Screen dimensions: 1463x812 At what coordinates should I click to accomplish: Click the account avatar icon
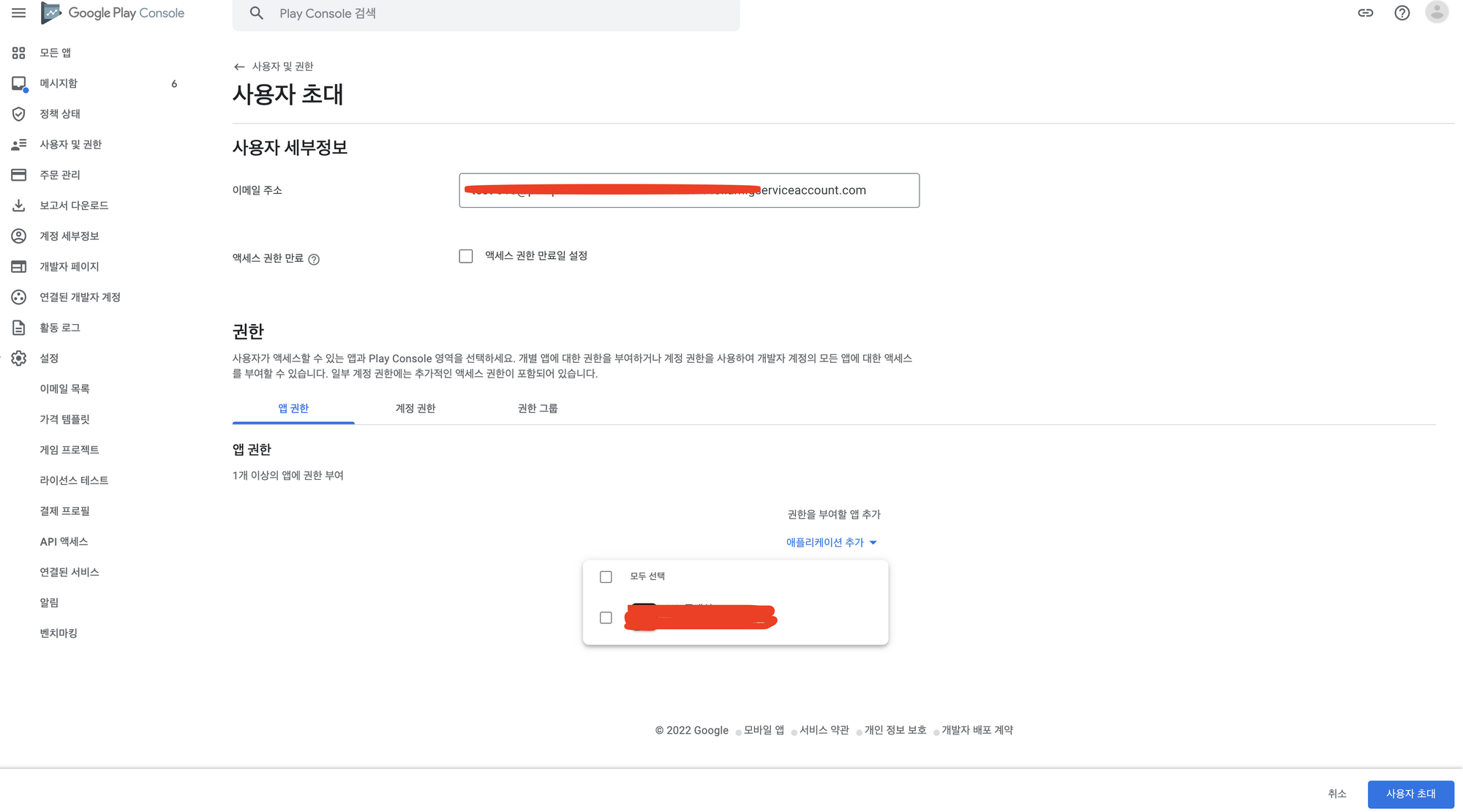coord(1437,12)
